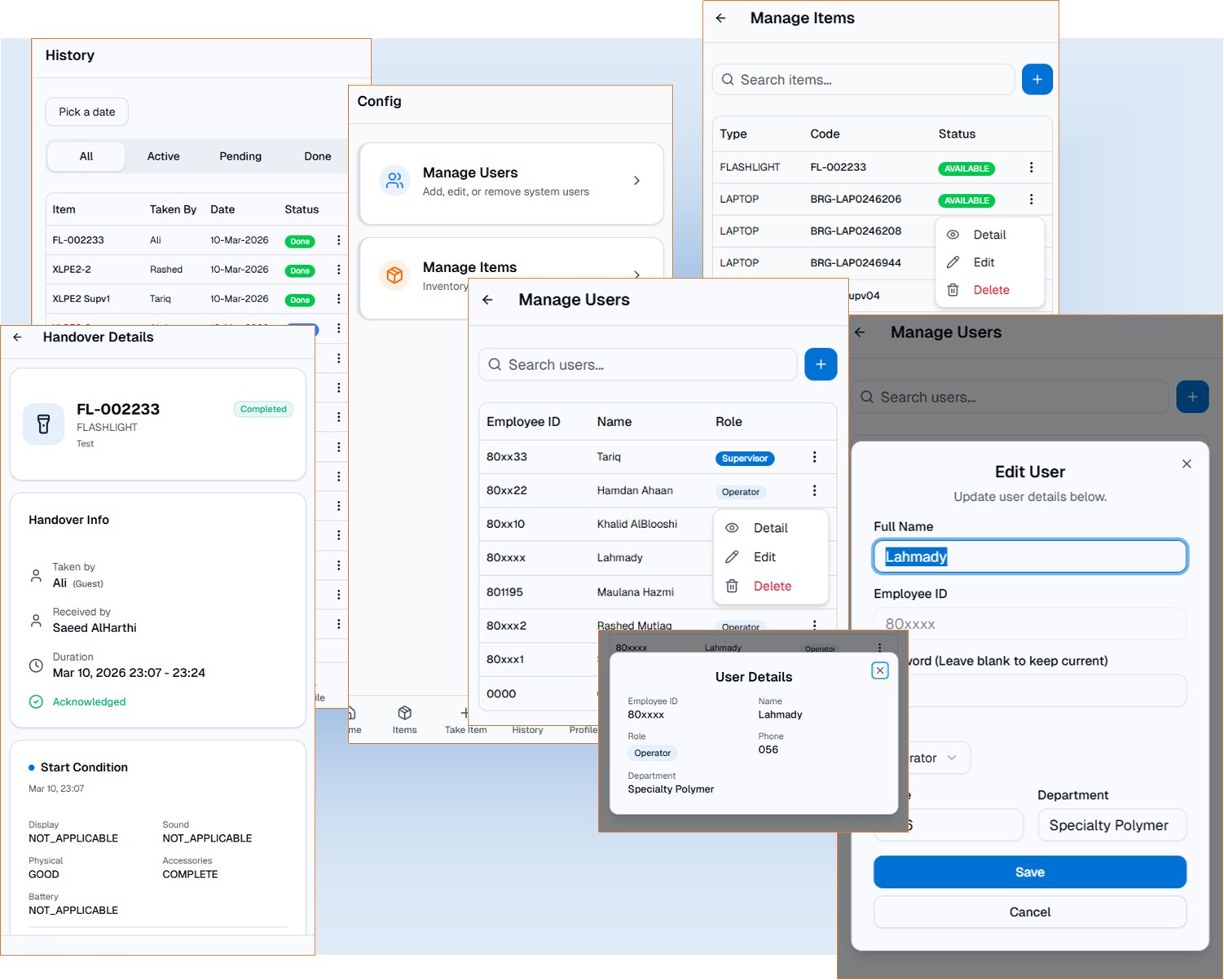Click the Full Name input field
The width and height of the screenshot is (1224, 980).
coord(1029,556)
